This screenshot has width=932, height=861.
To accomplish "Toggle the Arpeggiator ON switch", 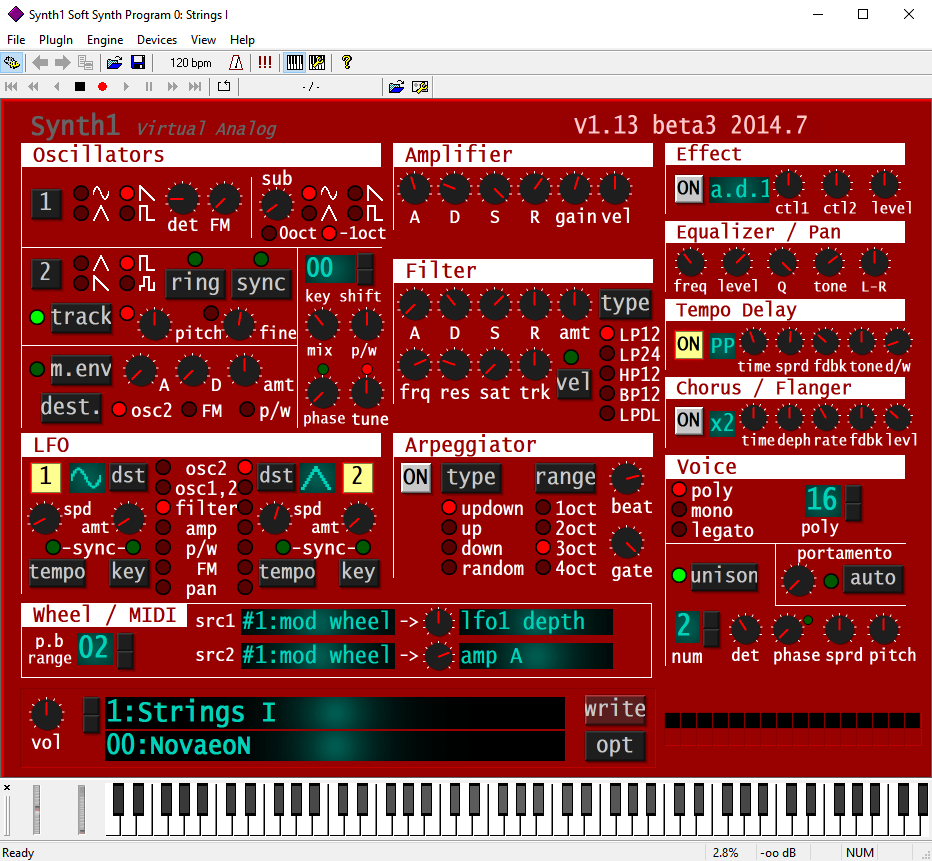I will 415,477.
